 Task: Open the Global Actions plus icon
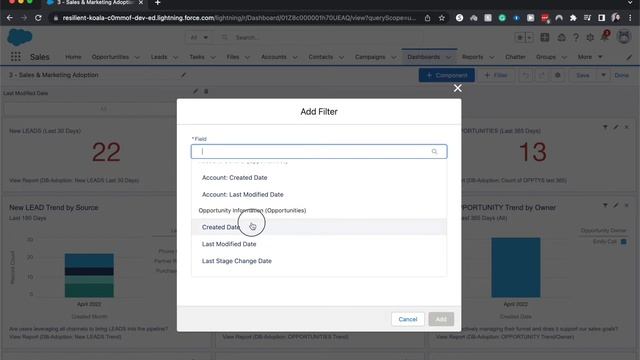click(x=544, y=38)
